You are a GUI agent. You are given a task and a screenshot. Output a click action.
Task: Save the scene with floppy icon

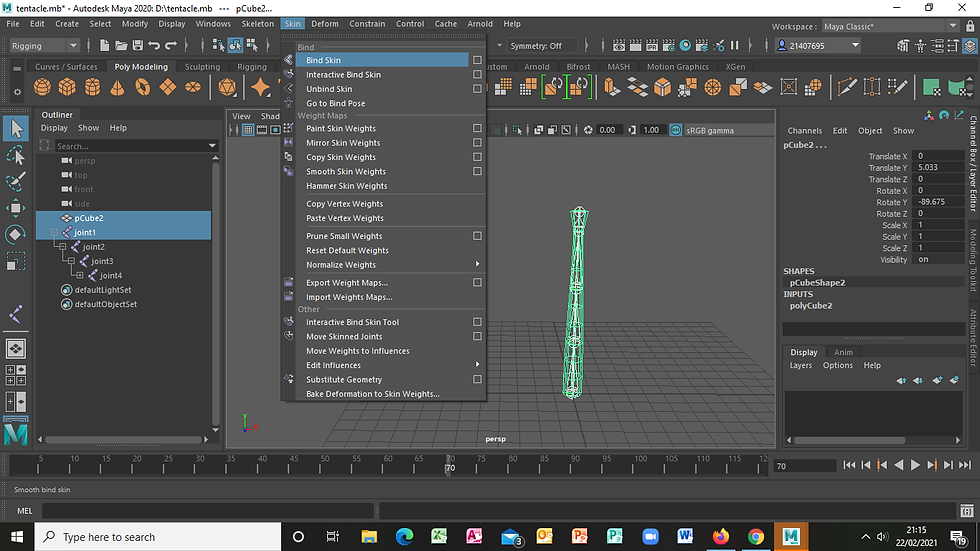coord(138,45)
